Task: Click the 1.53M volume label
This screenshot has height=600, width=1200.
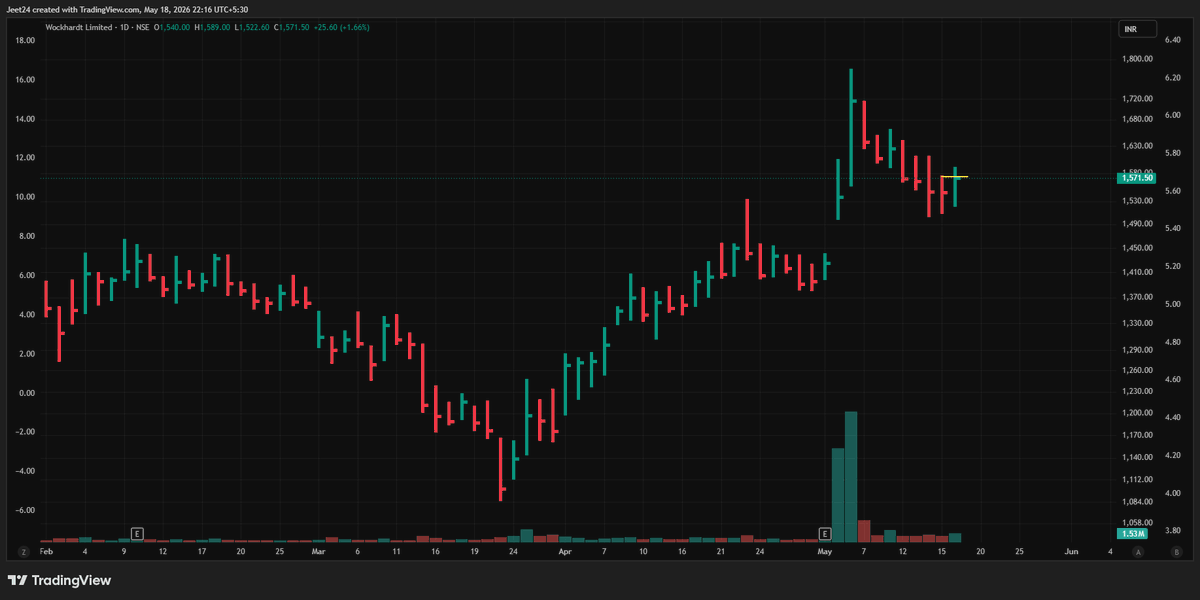Action: (x=1133, y=535)
